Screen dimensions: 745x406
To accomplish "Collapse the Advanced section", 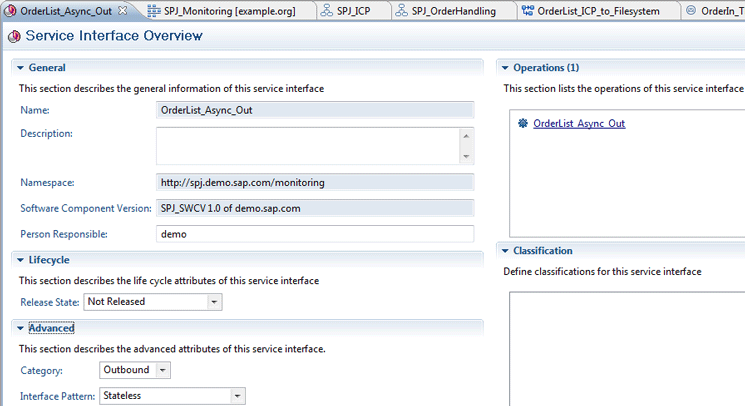I will click(x=20, y=328).
